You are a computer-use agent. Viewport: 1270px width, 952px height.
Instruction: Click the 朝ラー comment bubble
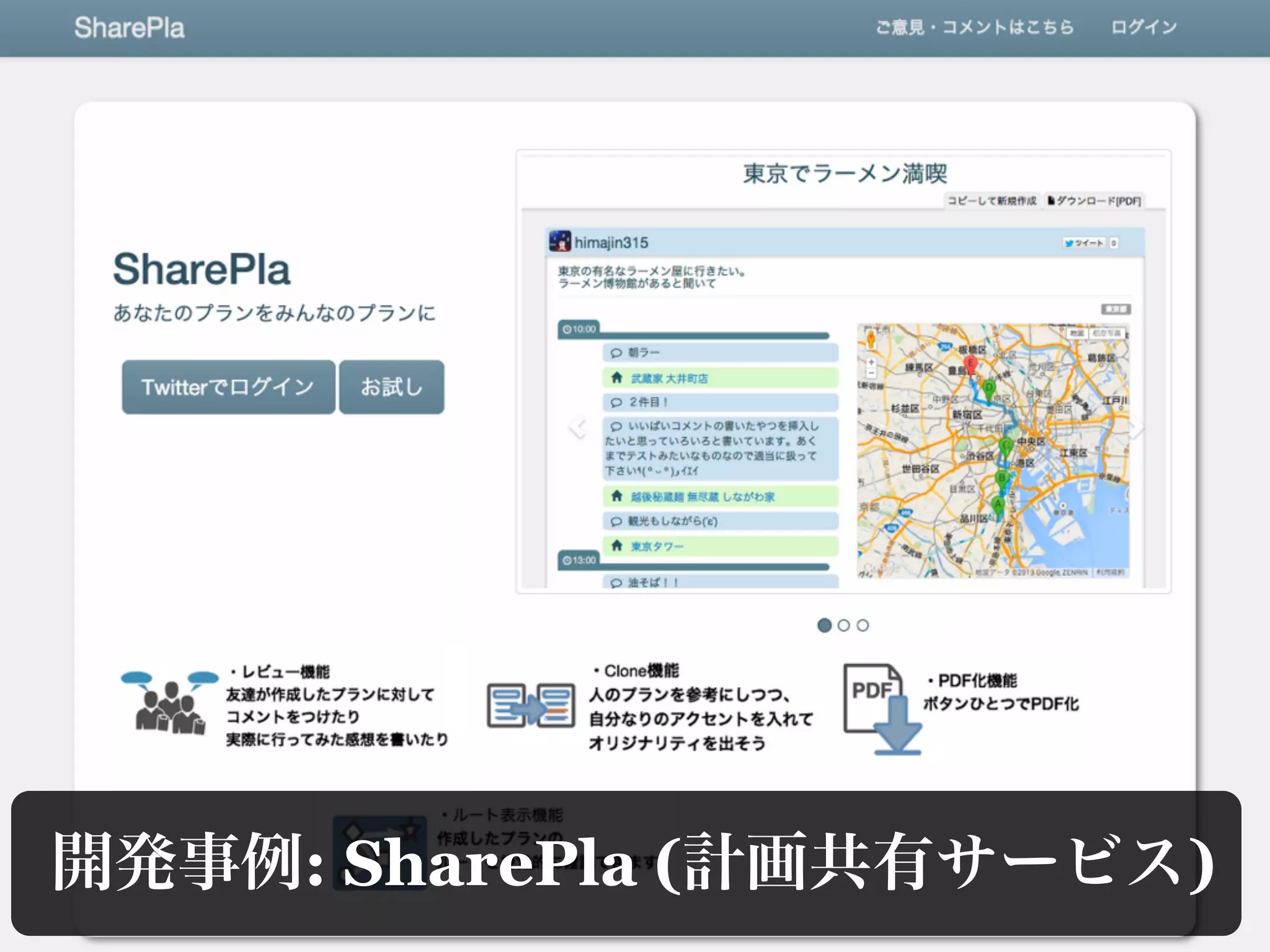(721, 353)
